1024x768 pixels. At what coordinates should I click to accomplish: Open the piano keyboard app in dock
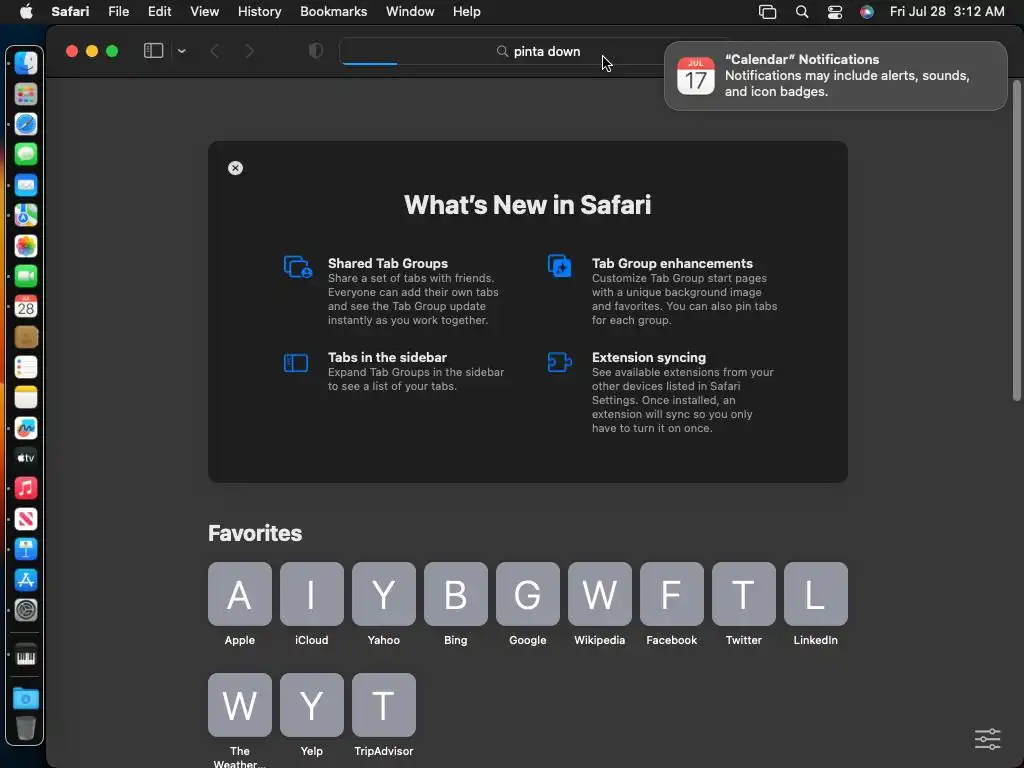point(25,656)
